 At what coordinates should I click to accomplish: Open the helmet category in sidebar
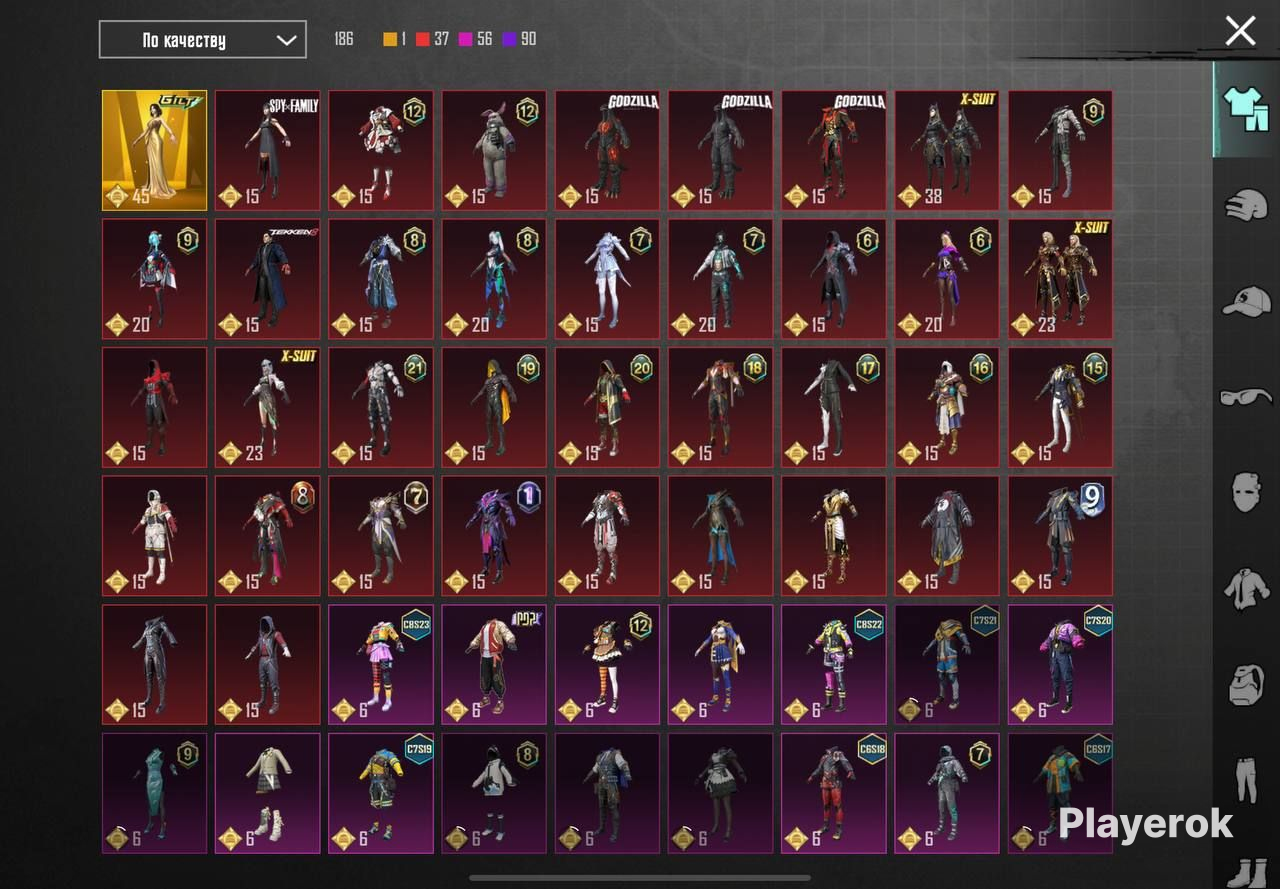(x=1246, y=204)
